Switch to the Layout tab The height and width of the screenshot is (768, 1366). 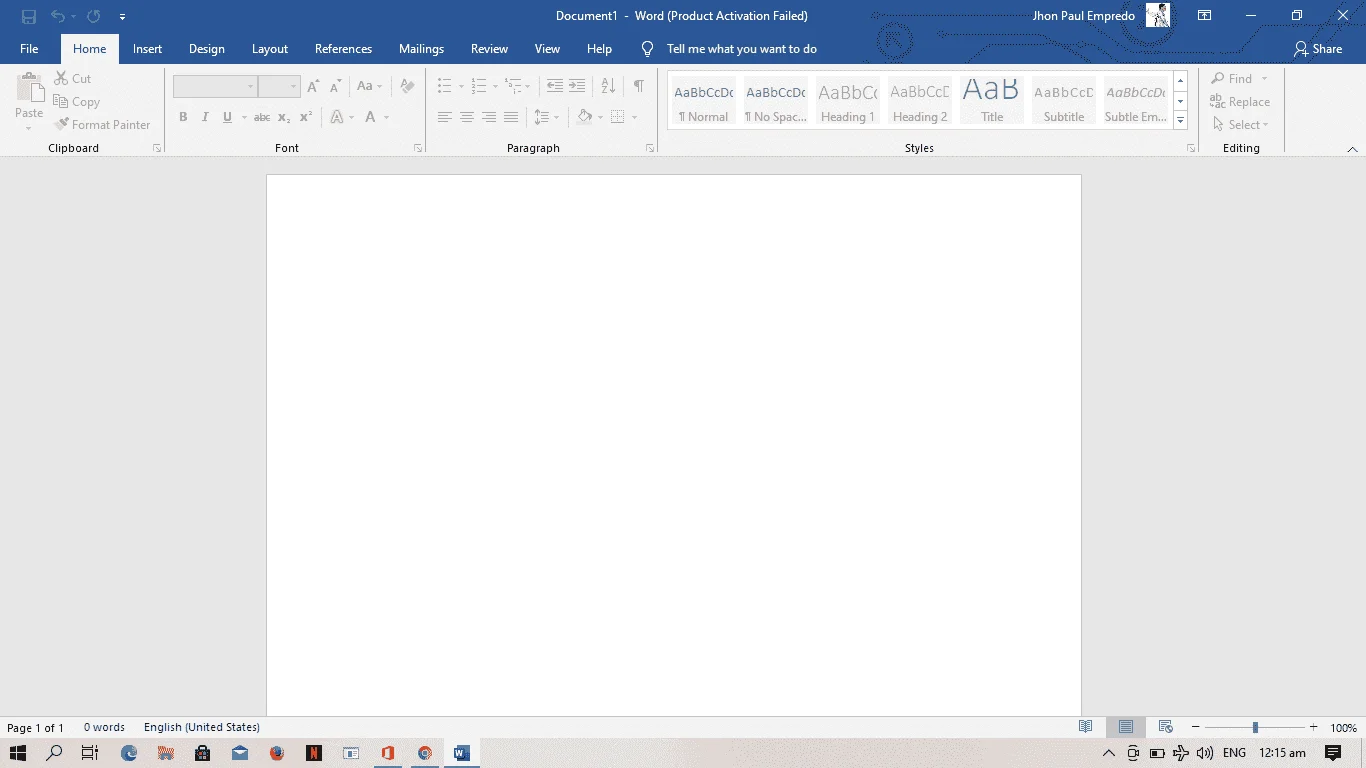click(x=270, y=49)
